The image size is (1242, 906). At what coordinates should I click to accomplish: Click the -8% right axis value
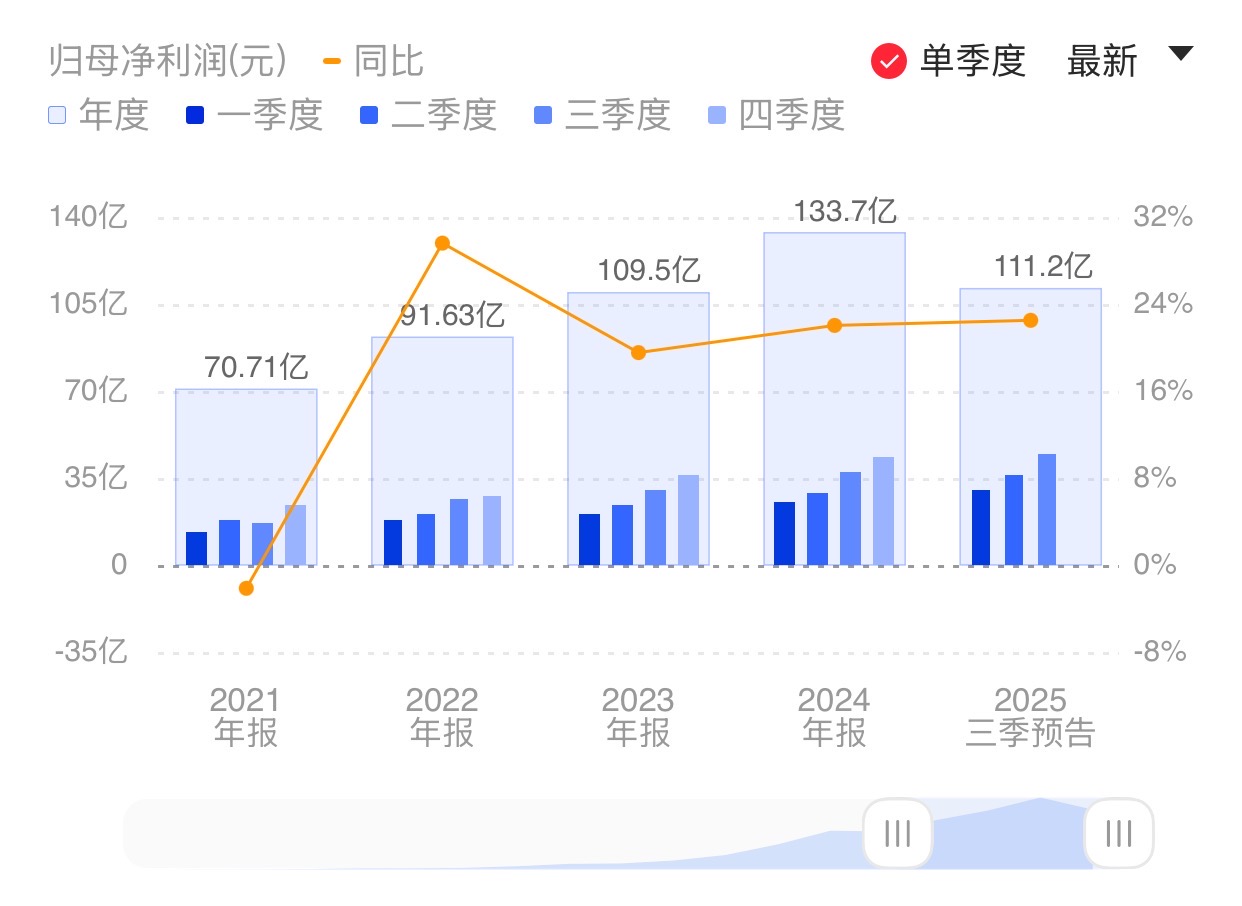(1160, 652)
